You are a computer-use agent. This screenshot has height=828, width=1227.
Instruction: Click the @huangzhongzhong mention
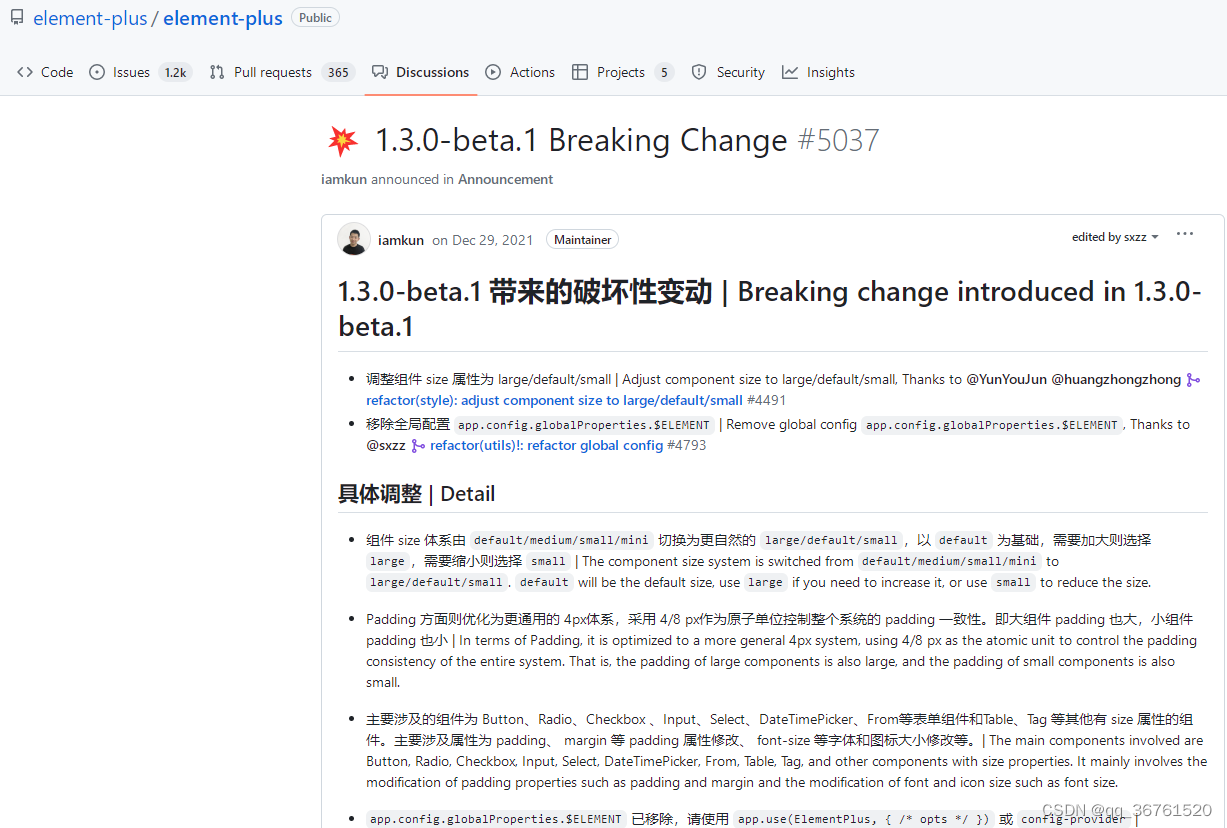click(x=1116, y=380)
